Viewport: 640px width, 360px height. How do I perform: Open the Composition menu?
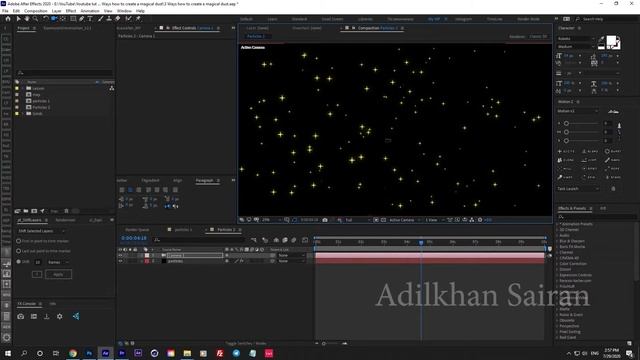click(x=36, y=11)
